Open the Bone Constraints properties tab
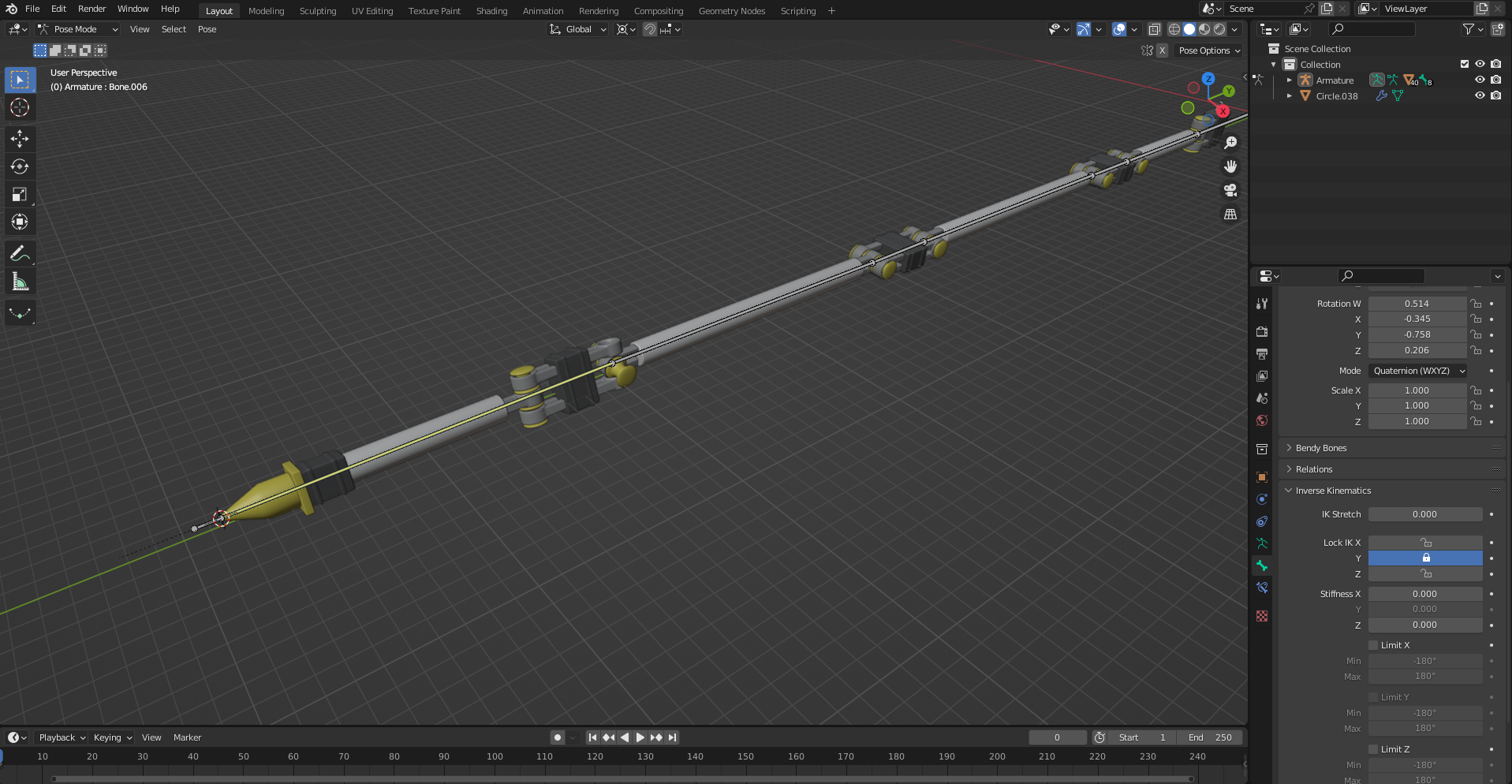This screenshot has width=1512, height=784. click(1262, 588)
